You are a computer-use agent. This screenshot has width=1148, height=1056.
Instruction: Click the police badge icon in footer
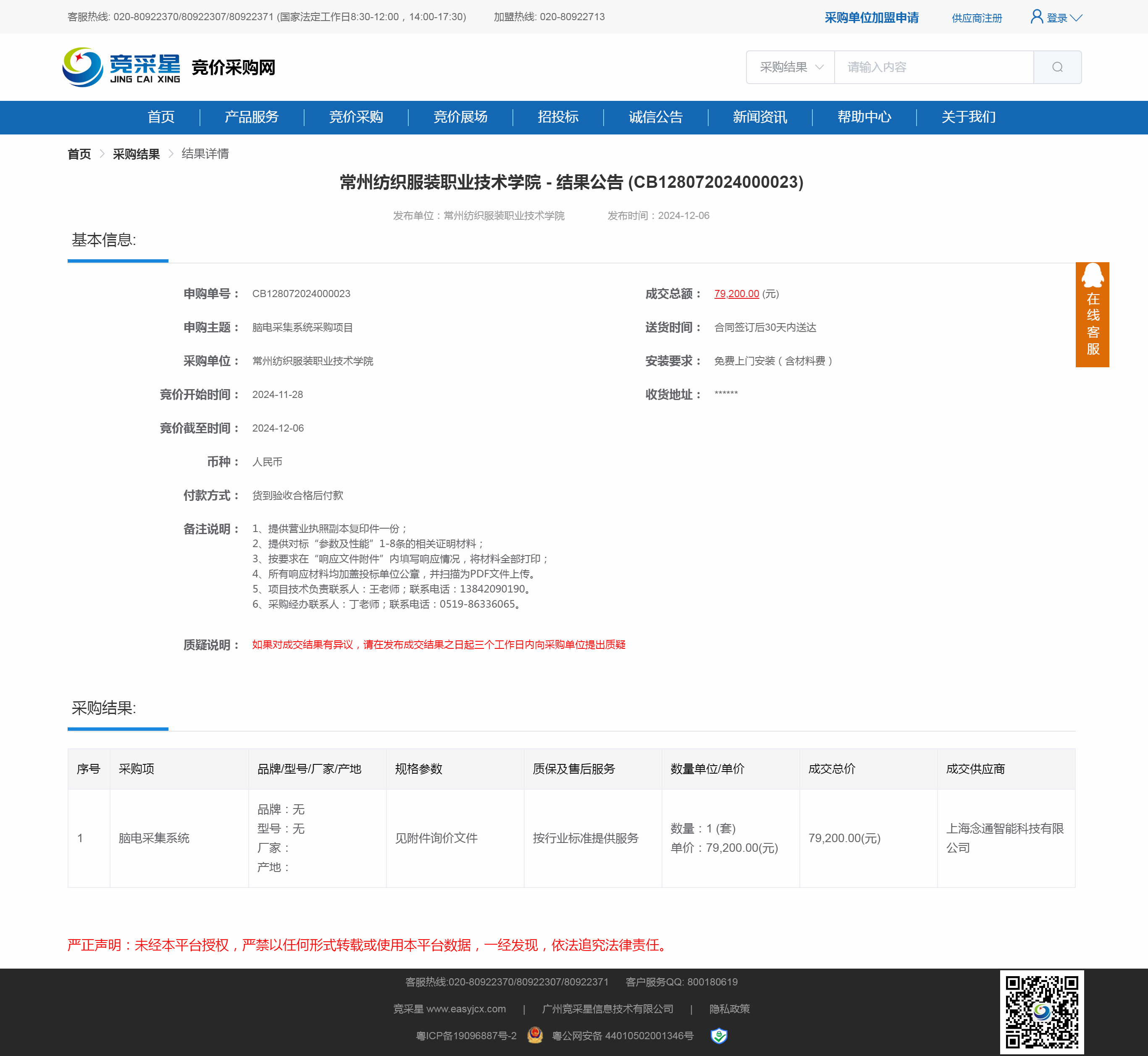click(x=535, y=1035)
